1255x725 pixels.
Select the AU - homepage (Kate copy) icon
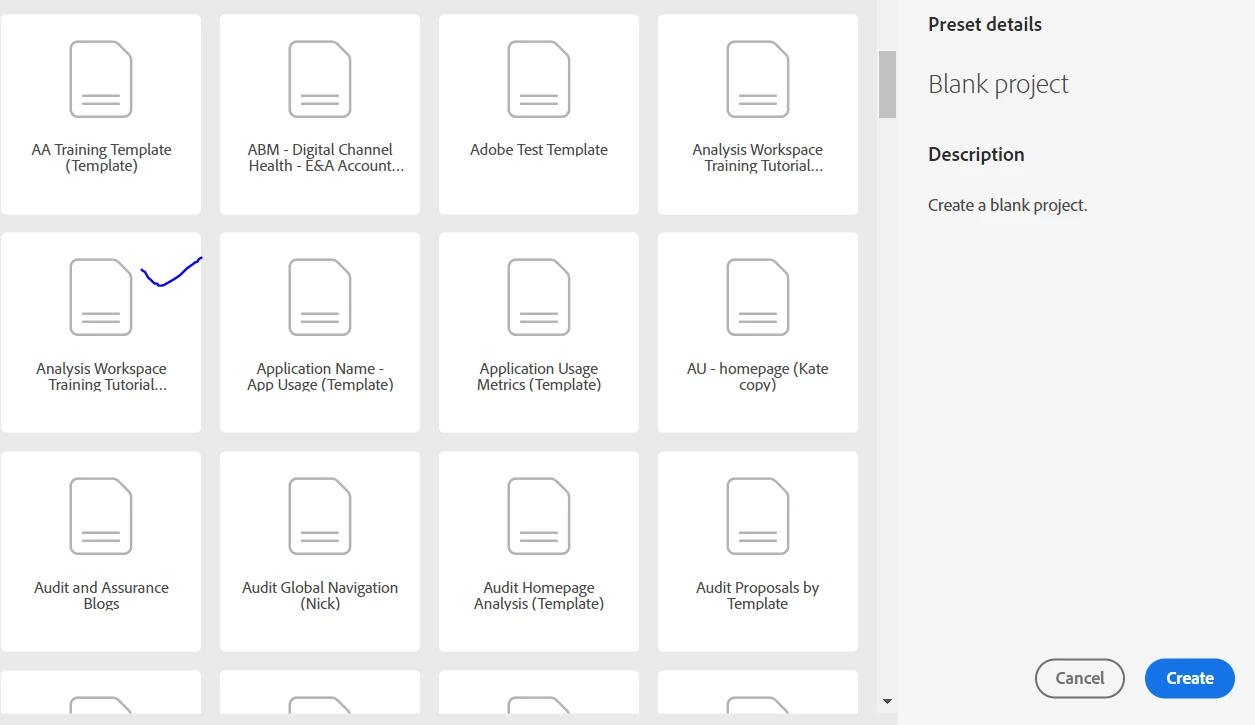(x=758, y=297)
